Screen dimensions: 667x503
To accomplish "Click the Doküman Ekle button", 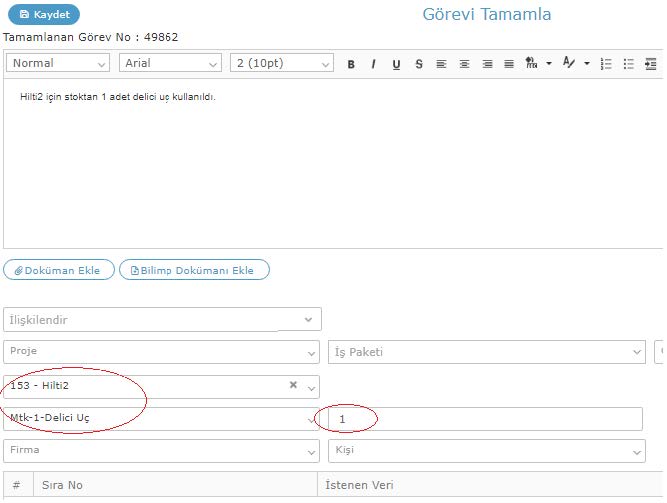I will point(59,270).
